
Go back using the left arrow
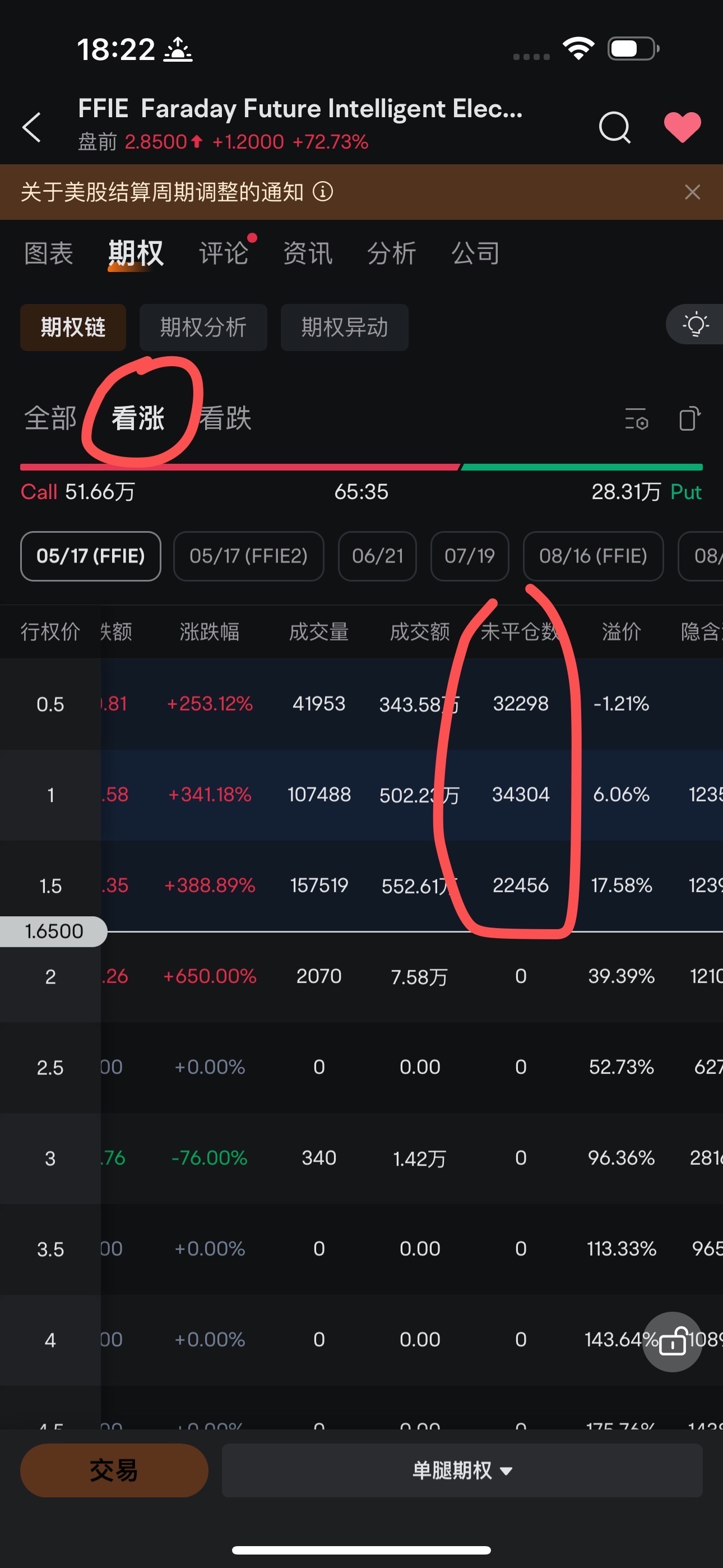point(31,127)
